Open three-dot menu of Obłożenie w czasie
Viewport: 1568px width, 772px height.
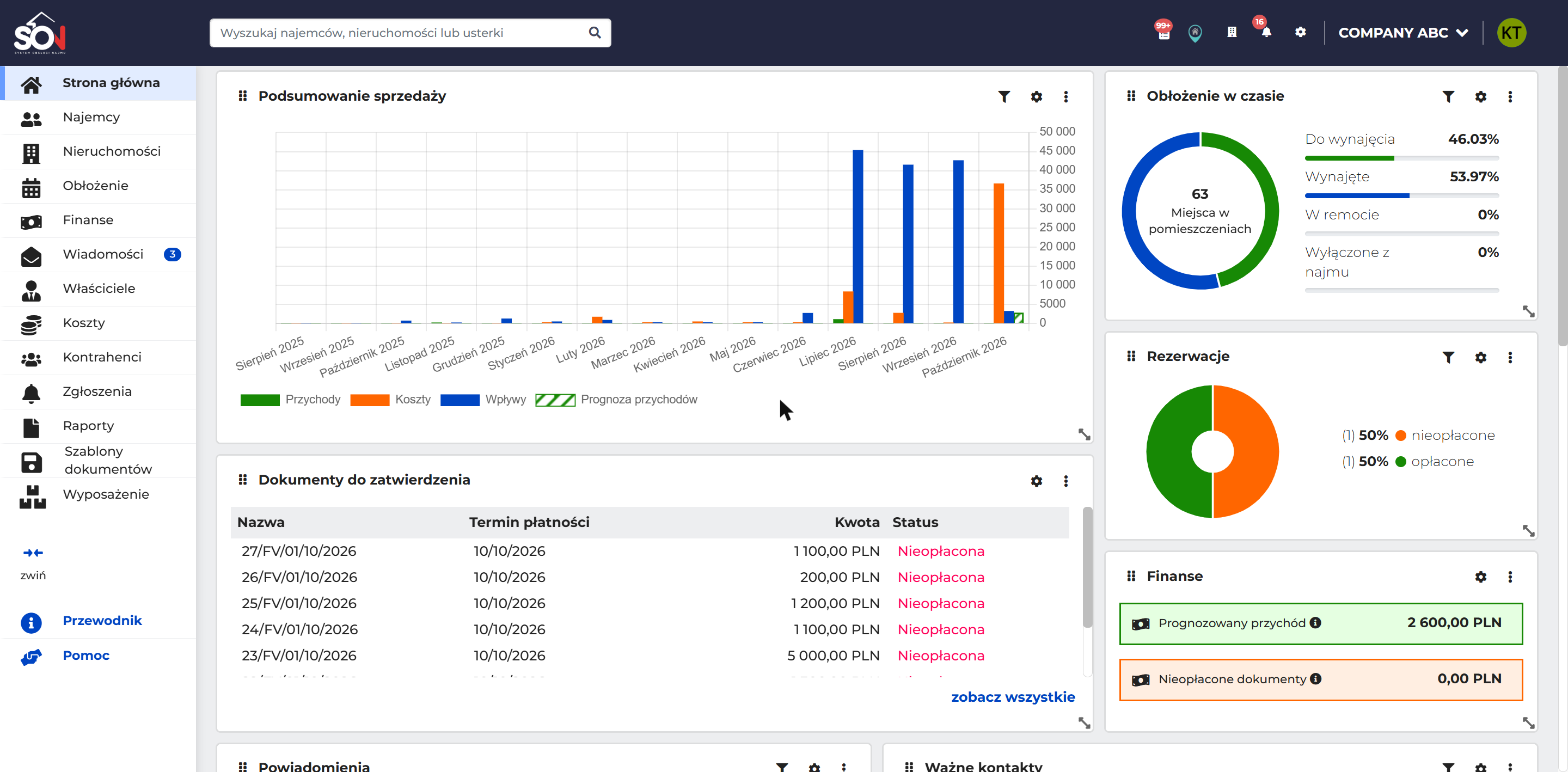tap(1510, 97)
